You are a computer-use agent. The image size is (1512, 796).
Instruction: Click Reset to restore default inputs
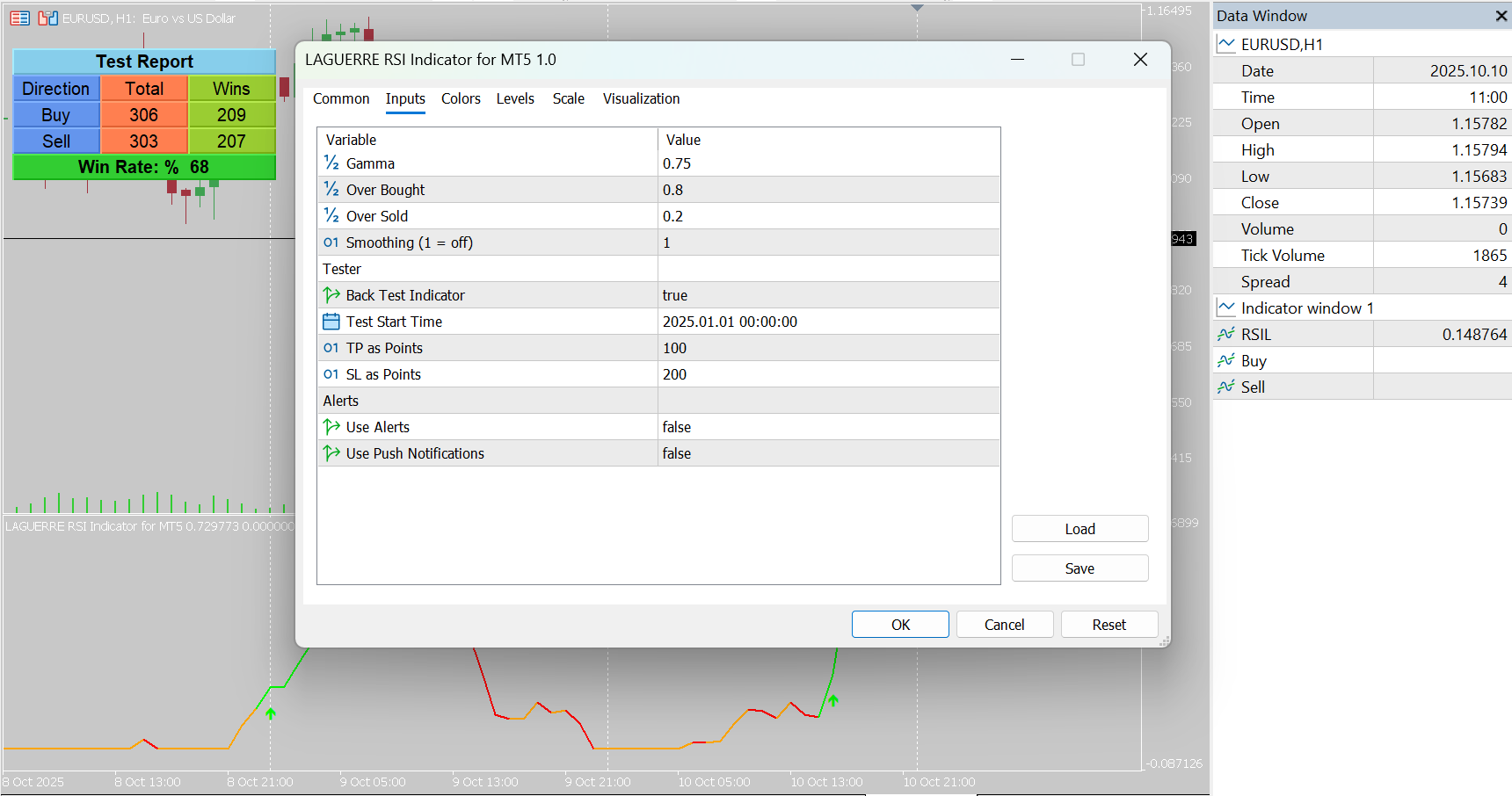coord(1109,625)
